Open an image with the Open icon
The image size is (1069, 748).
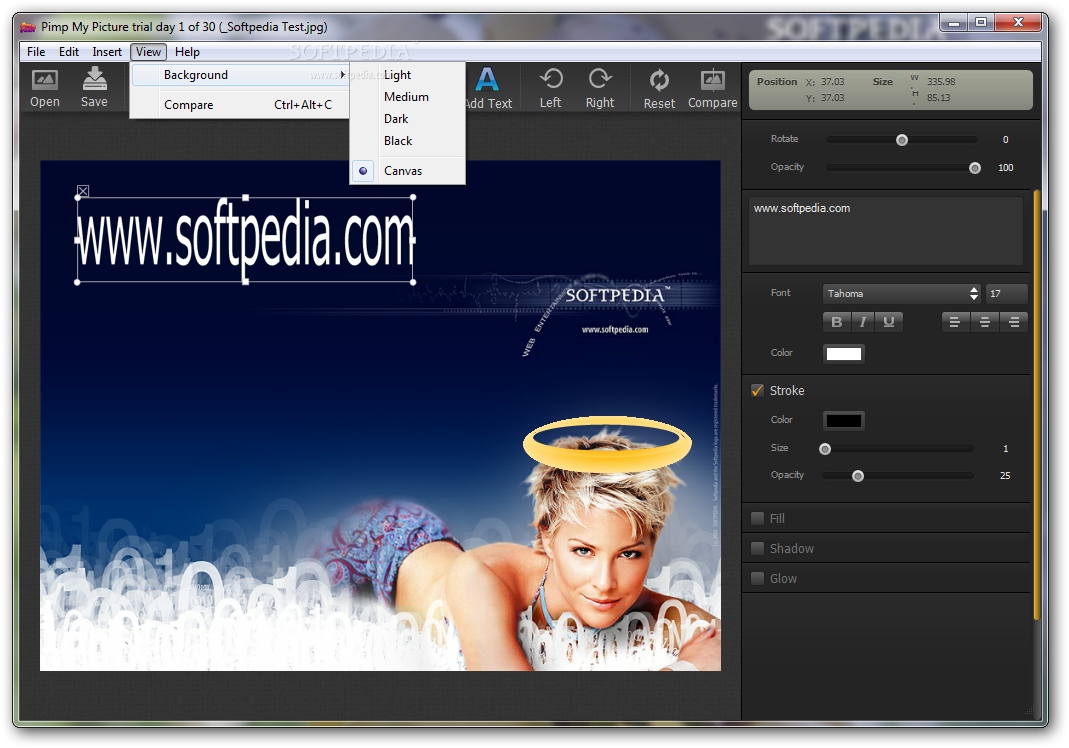[x=45, y=88]
